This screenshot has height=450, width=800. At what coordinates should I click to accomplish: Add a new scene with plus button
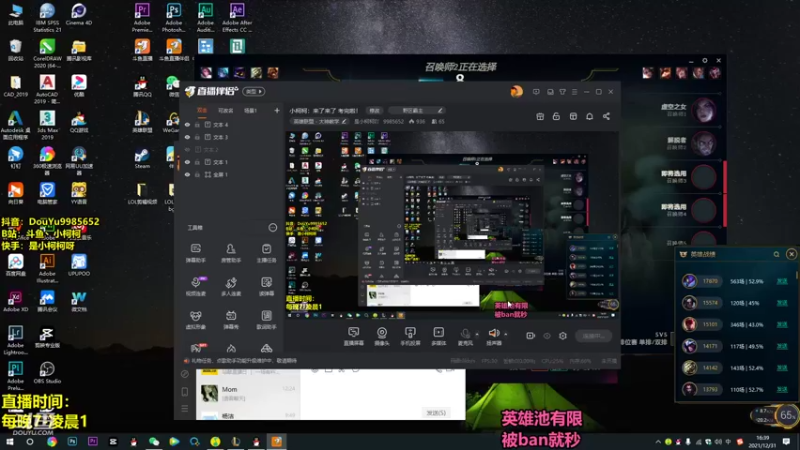point(277,110)
